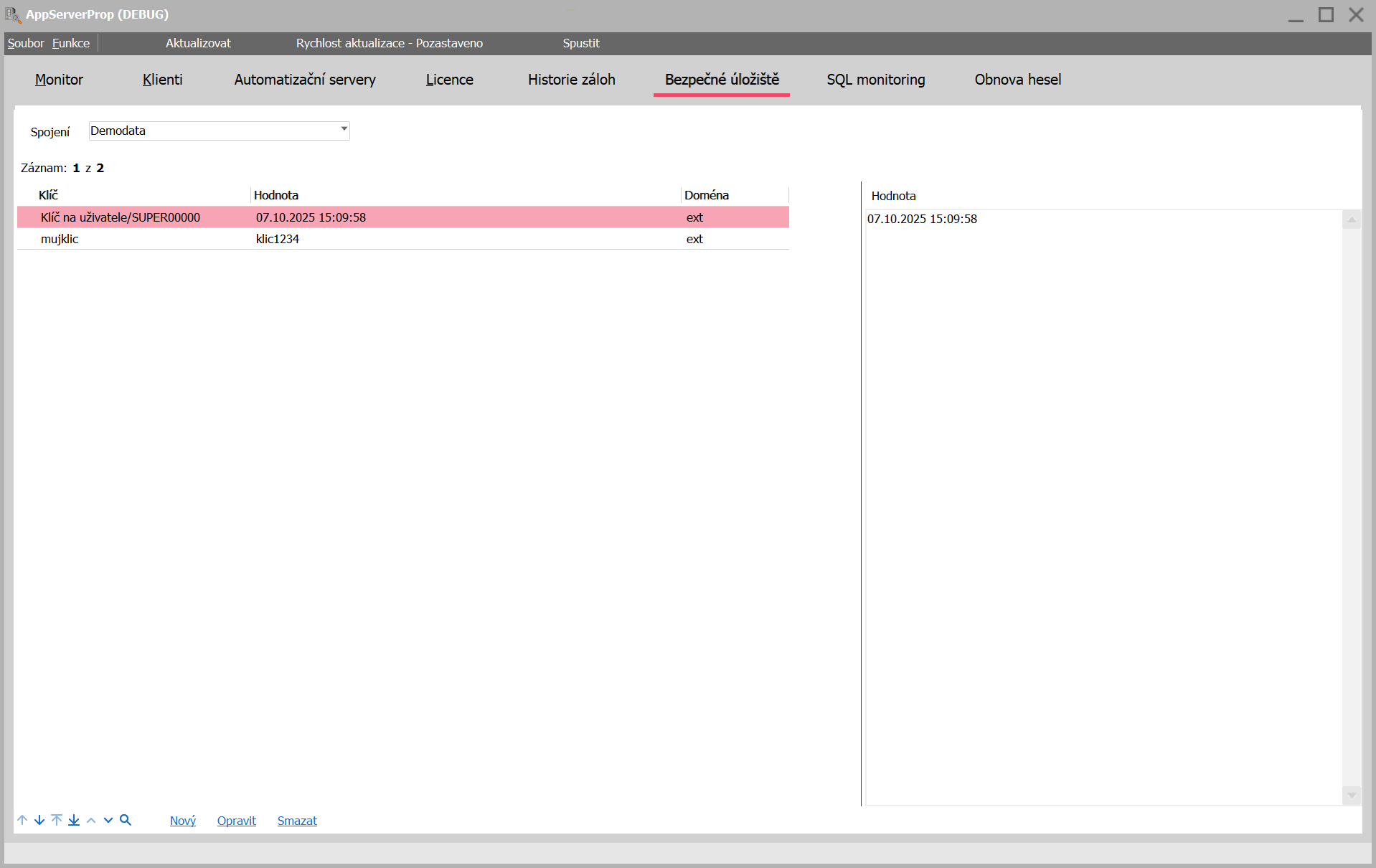Click the Smazat link
Viewport: 1376px width, 868px height.
(x=297, y=821)
